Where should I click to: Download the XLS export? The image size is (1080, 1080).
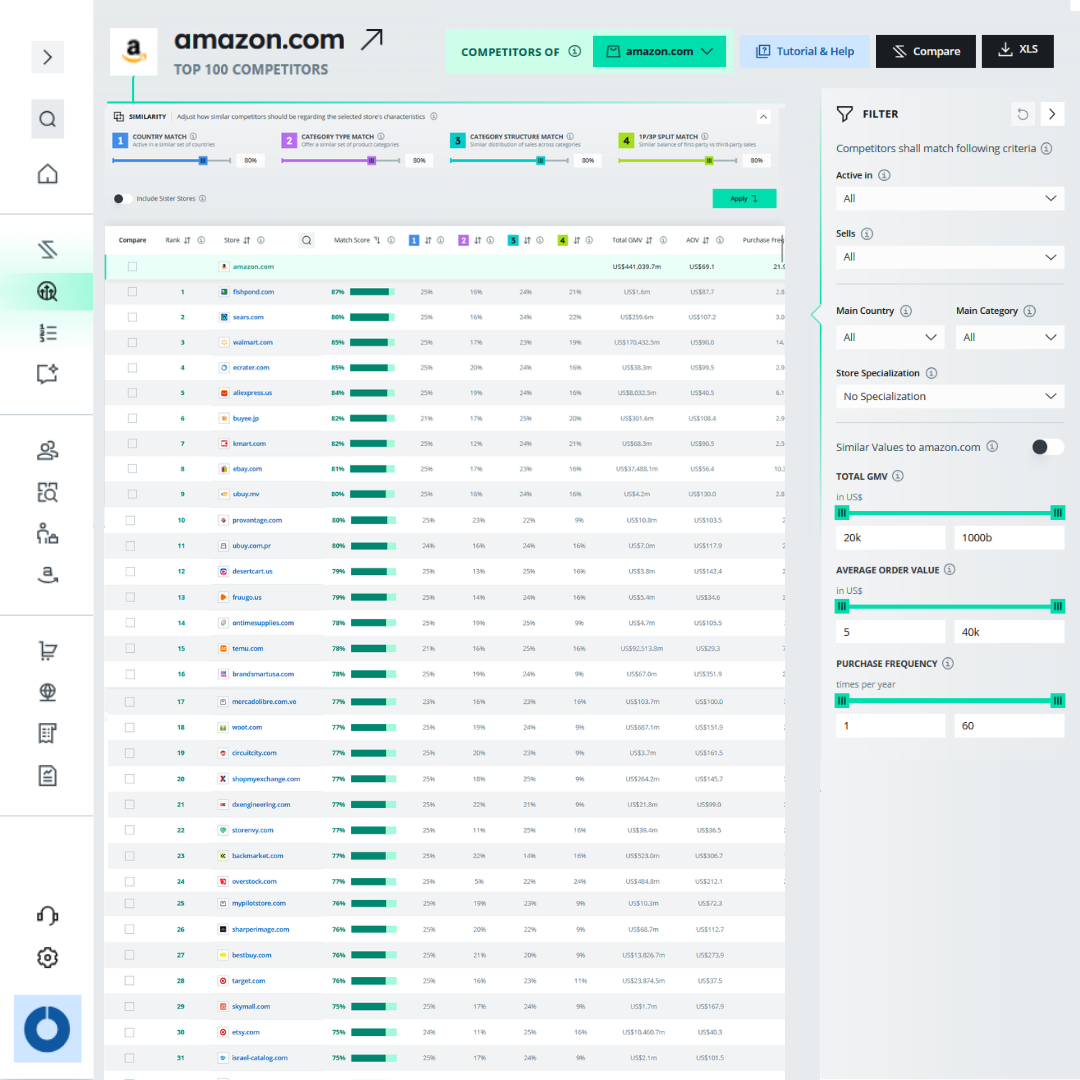1017,52
